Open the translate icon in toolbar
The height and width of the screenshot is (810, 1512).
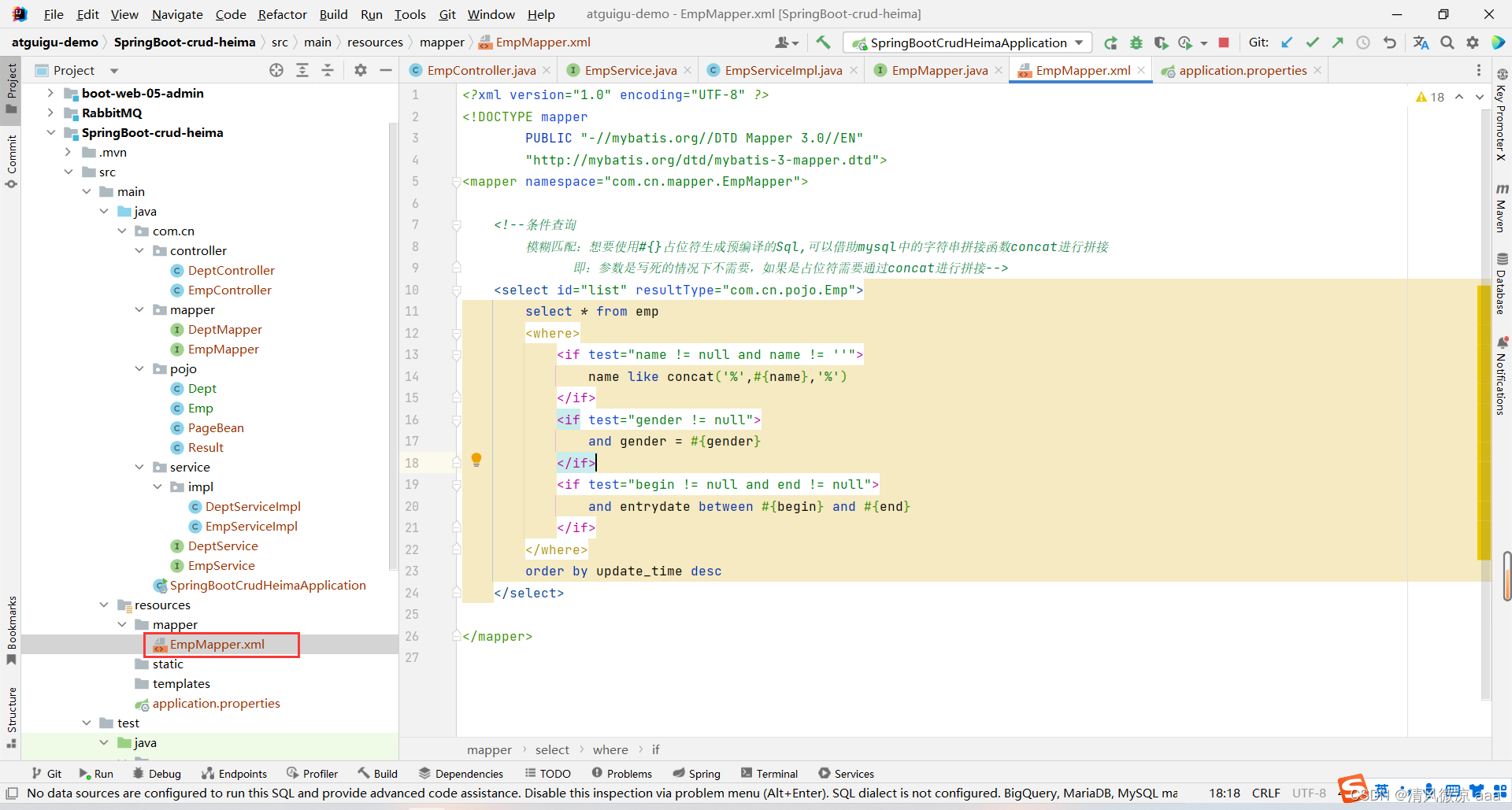[x=1421, y=43]
